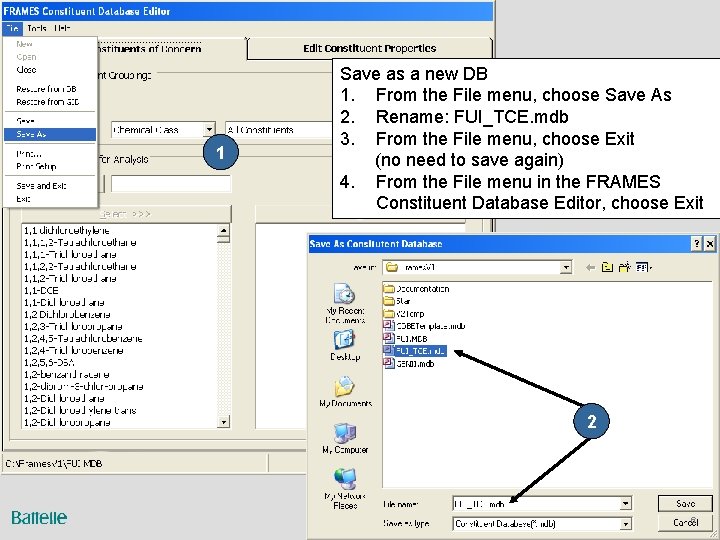720x540 pixels.
Task: Click scroll up arrow of constituent list
Action: tap(223, 230)
